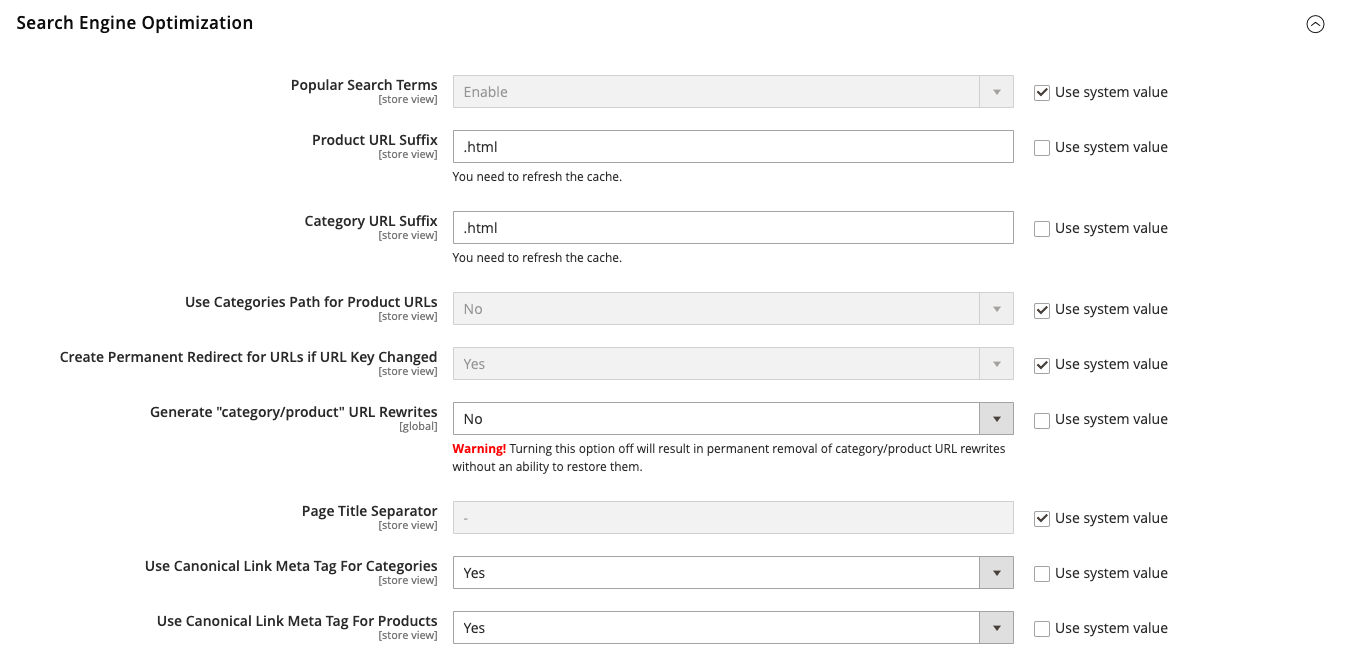Open the Use Canonical Link Meta Tag For Categories dropdown

click(996, 572)
